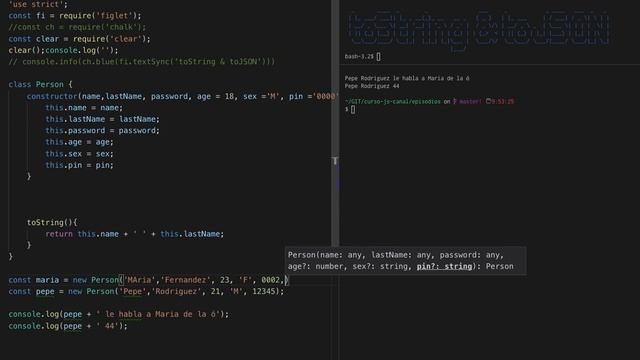This screenshot has width=640, height=360.
Task: Click the line const fi = require('figlet');
Action: (x=75, y=16)
